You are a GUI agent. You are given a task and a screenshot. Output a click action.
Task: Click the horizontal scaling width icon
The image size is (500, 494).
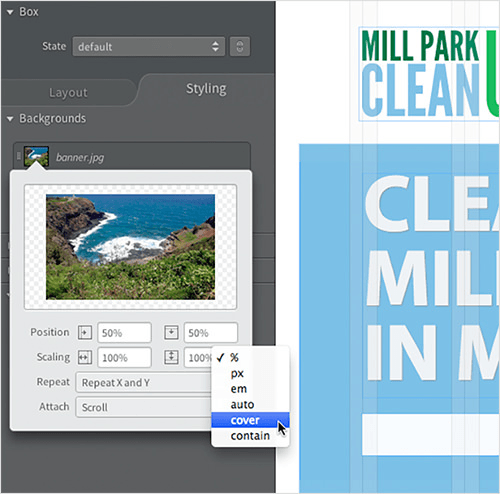(85, 358)
